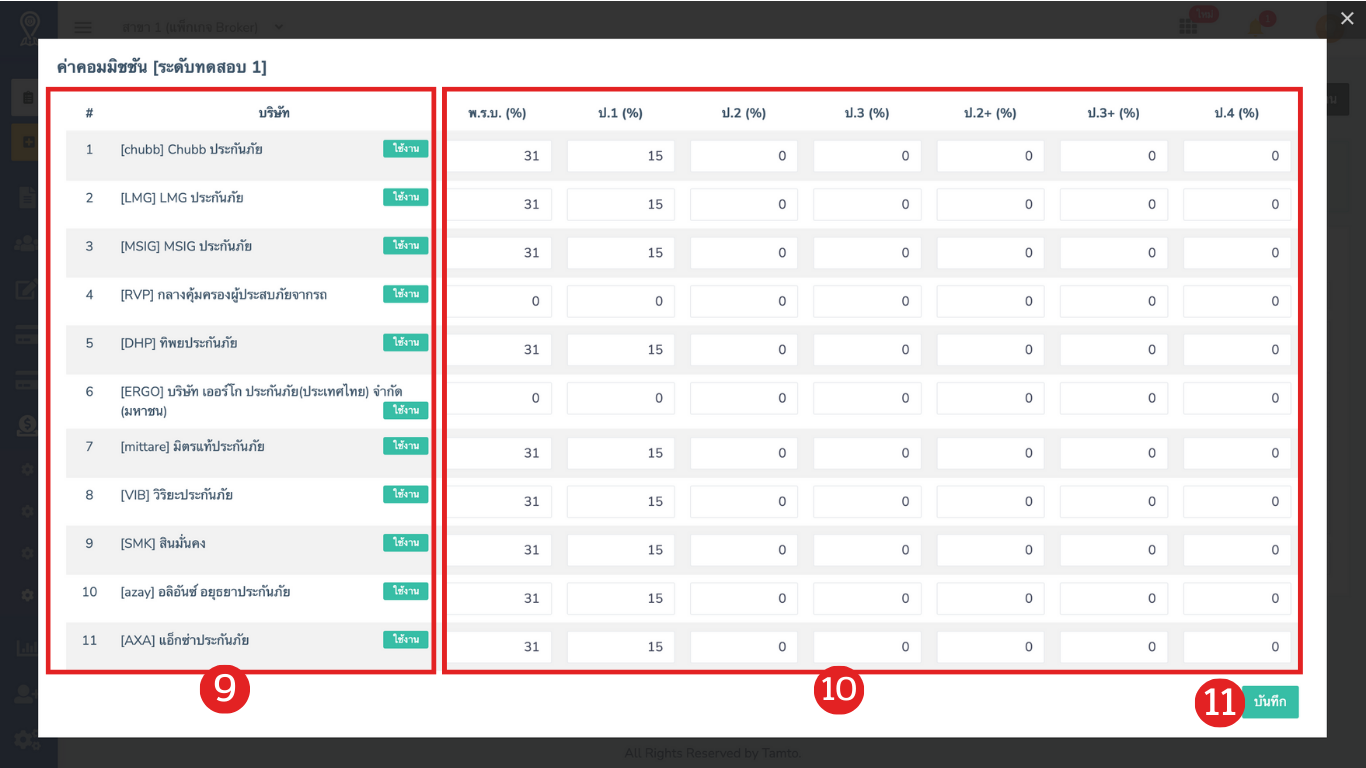Click the ใช้งาน badge for AXA แอ็กซ่าประกันภัย
This screenshot has width=1366, height=768.
click(x=406, y=639)
